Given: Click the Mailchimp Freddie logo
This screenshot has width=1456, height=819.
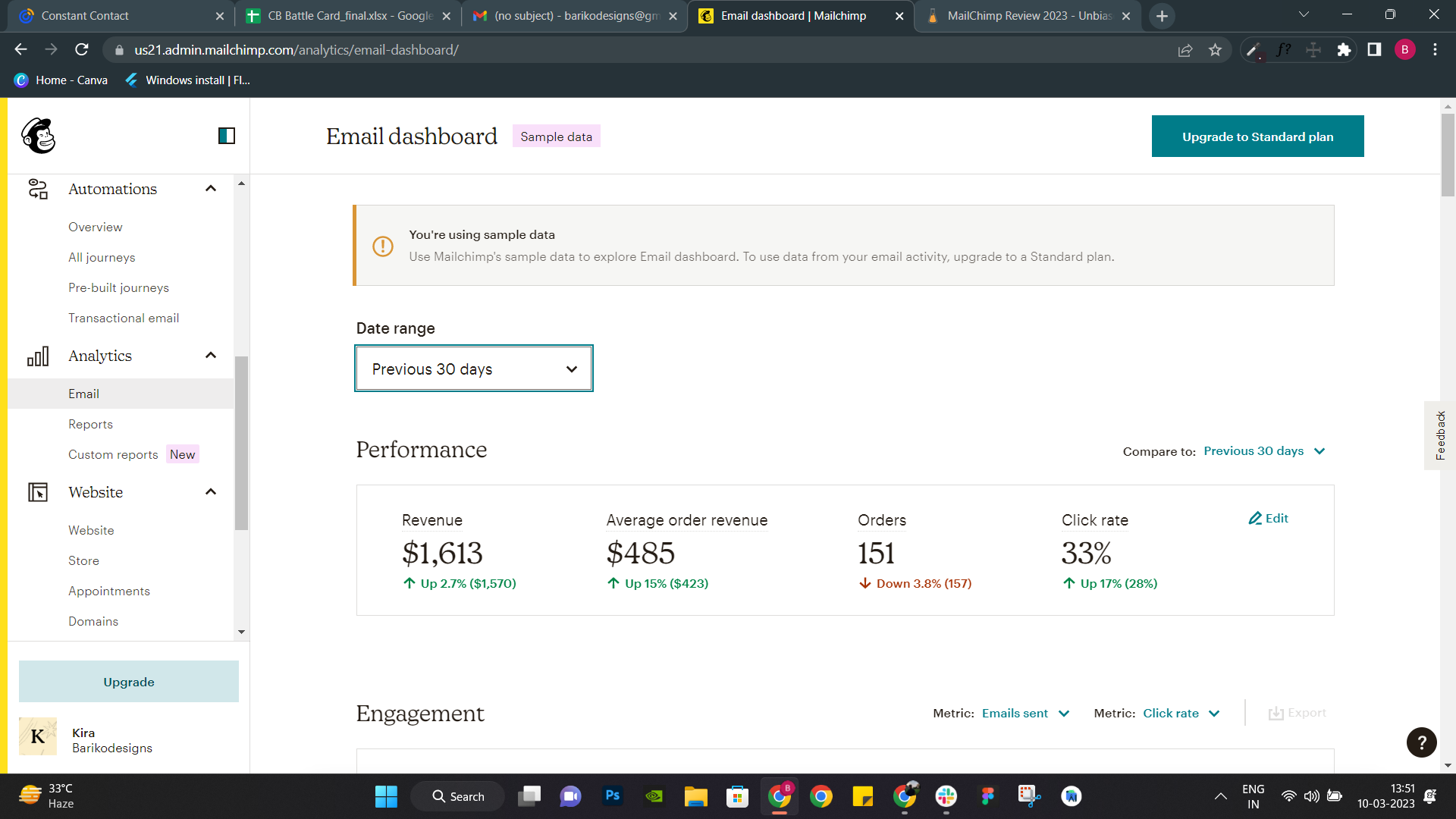Looking at the screenshot, I should point(38,136).
